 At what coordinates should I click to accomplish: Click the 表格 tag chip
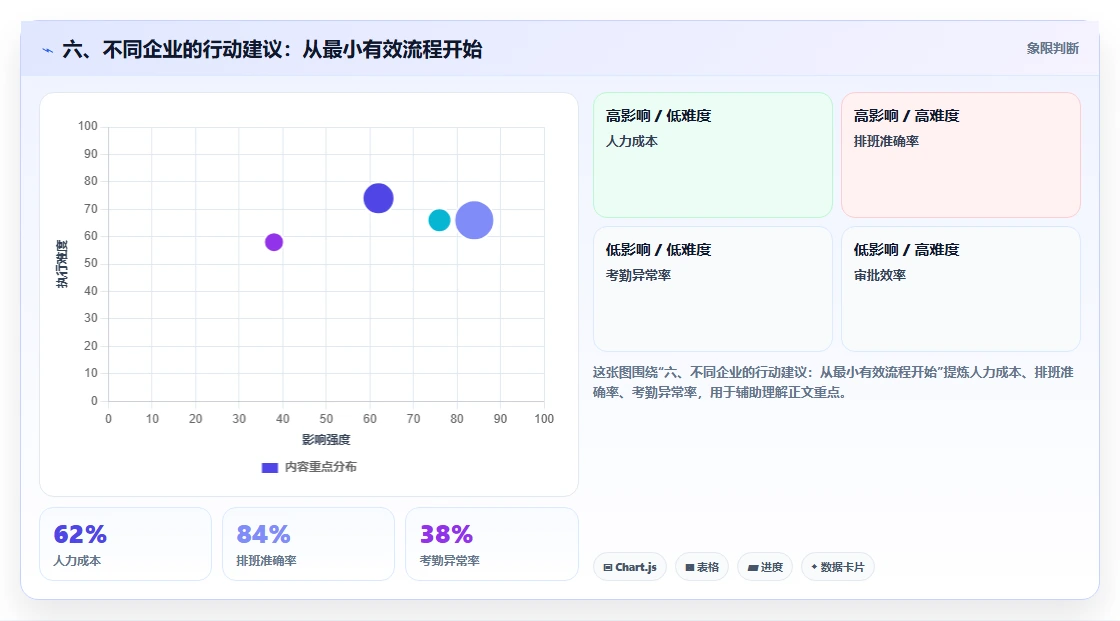[702, 567]
